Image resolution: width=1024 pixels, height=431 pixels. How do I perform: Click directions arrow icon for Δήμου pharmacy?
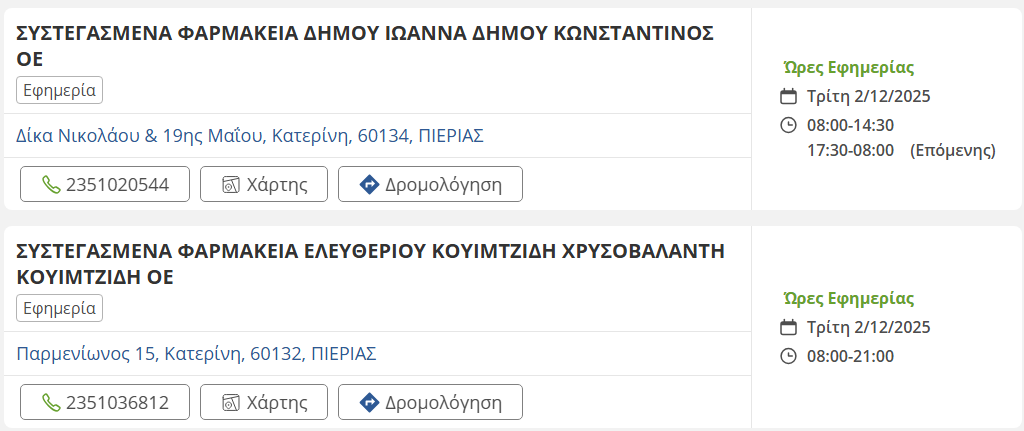(x=369, y=185)
